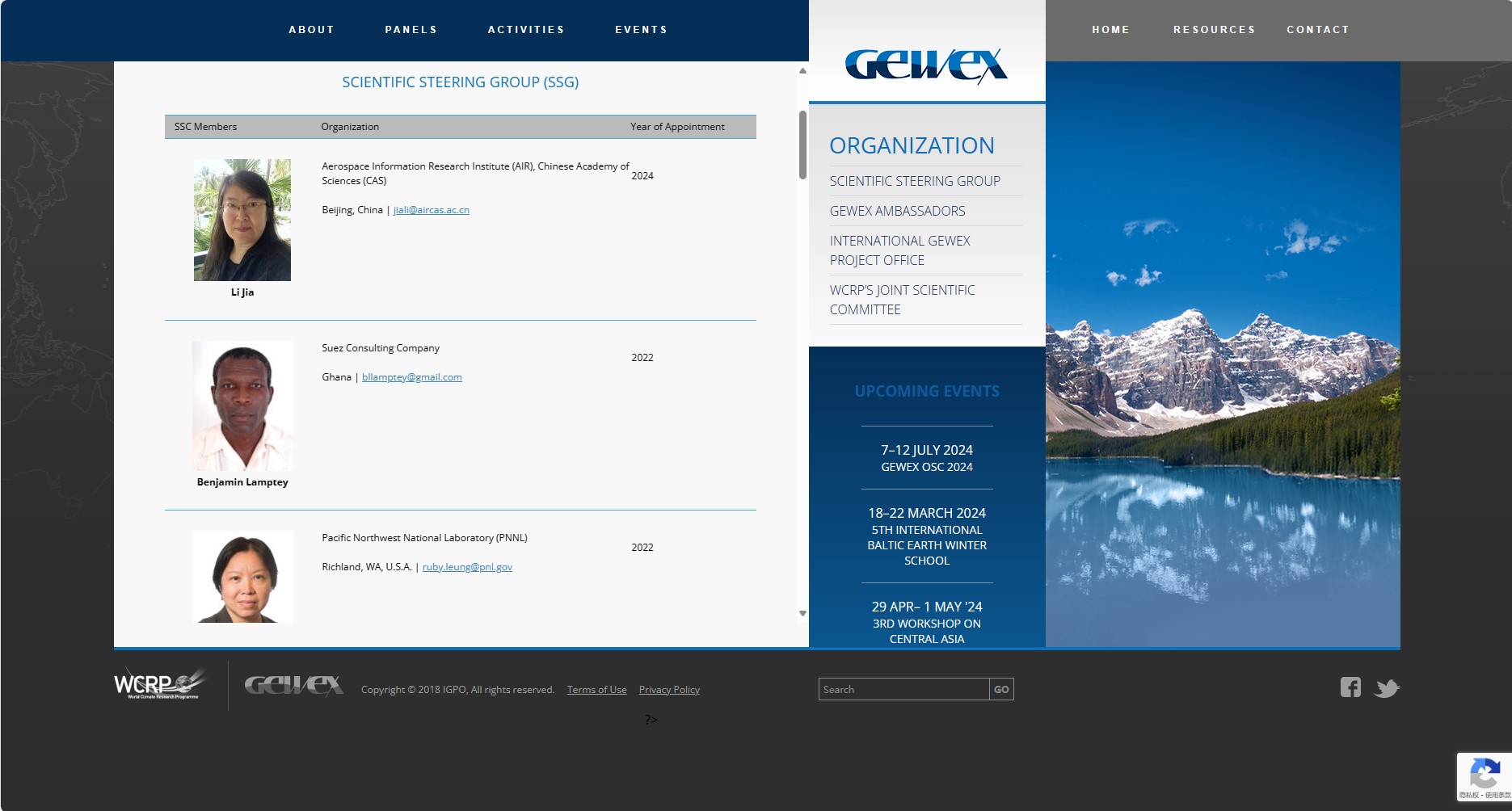Open the About menu

pyautogui.click(x=311, y=30)
